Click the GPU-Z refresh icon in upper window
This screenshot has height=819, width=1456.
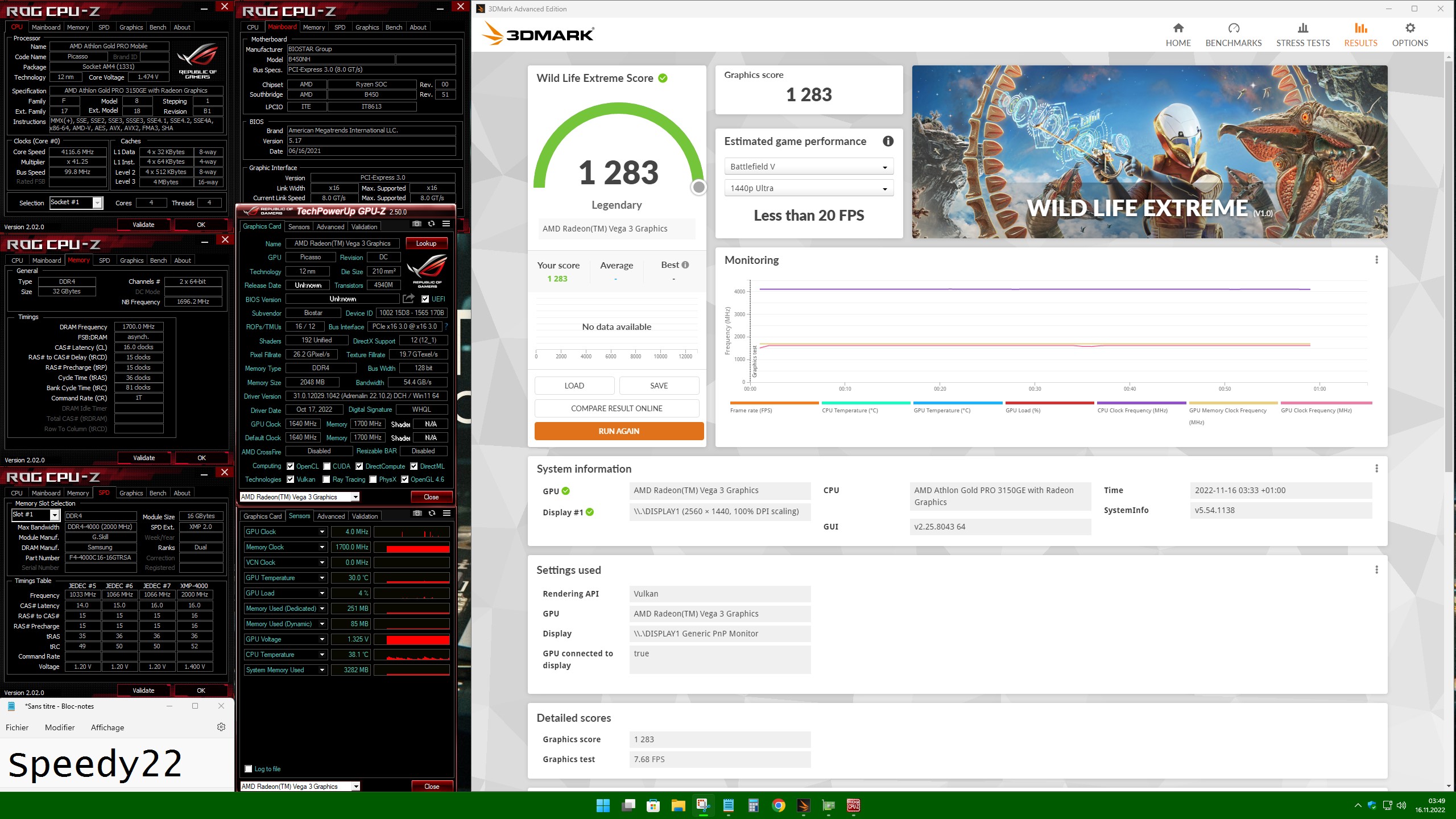(431, 224)
